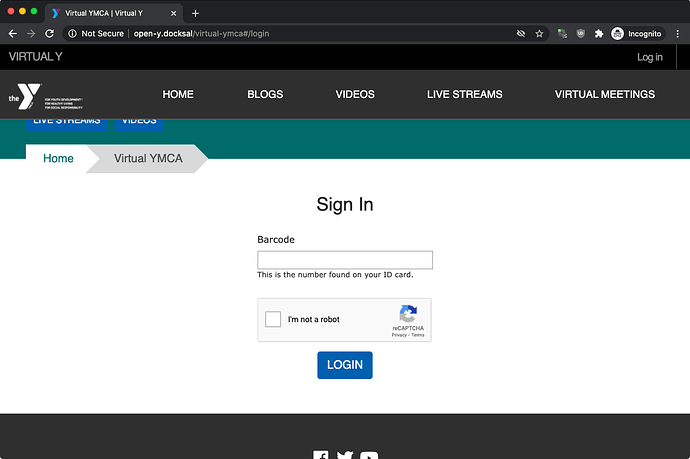Open the VIRTUAL MEETINGS menu item
This screenshot has height=459, width=690.
(605, 94)
